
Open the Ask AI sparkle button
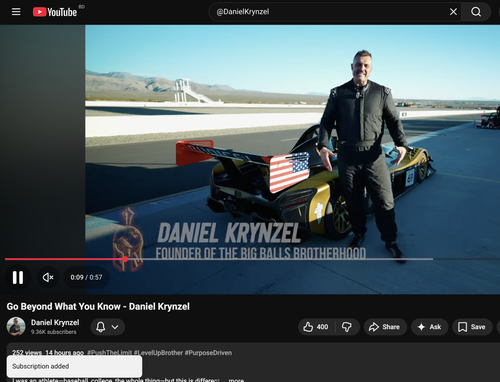pyautogui.click(x=429, y=327)
